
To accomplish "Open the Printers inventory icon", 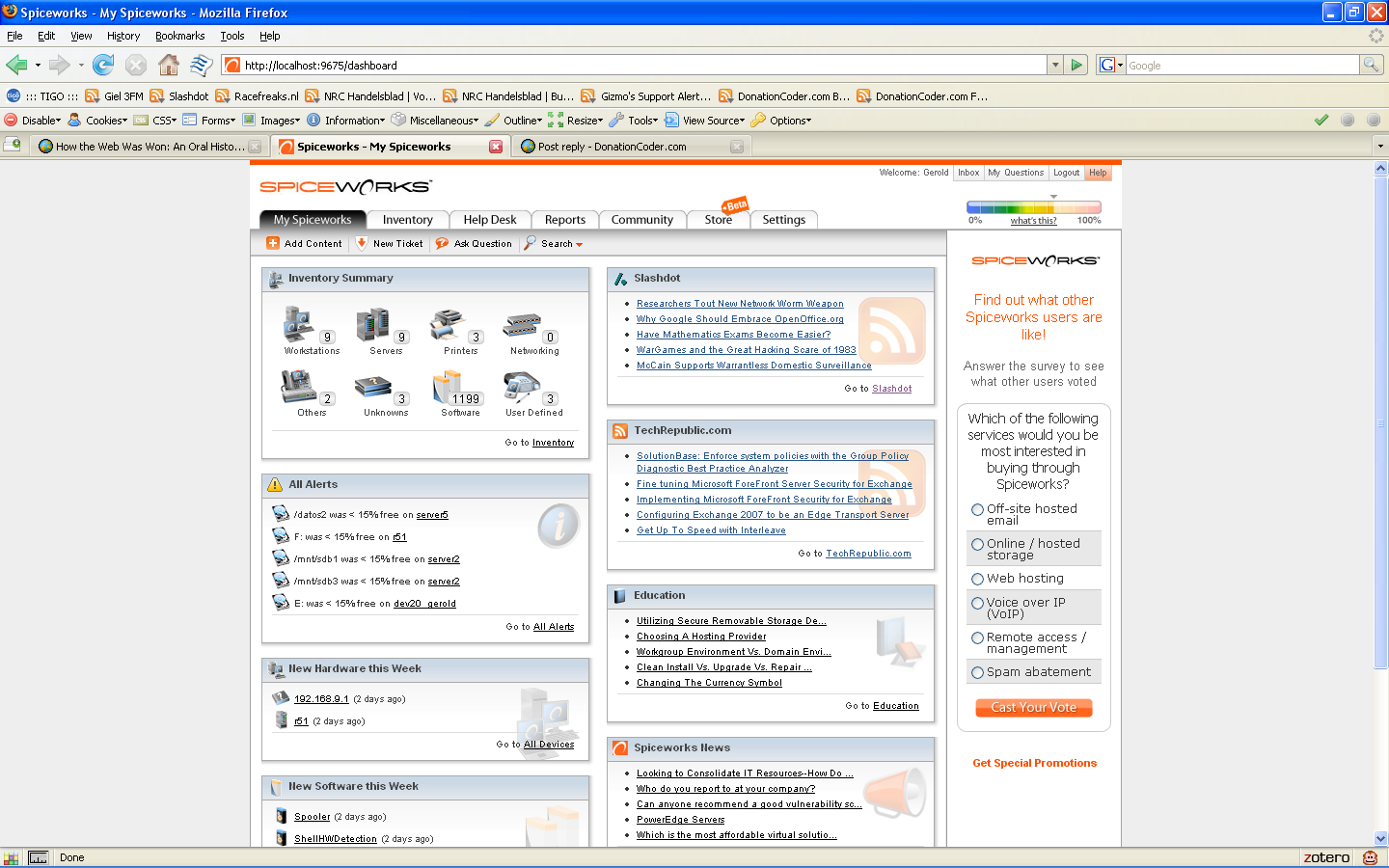I will pos(447,325).
